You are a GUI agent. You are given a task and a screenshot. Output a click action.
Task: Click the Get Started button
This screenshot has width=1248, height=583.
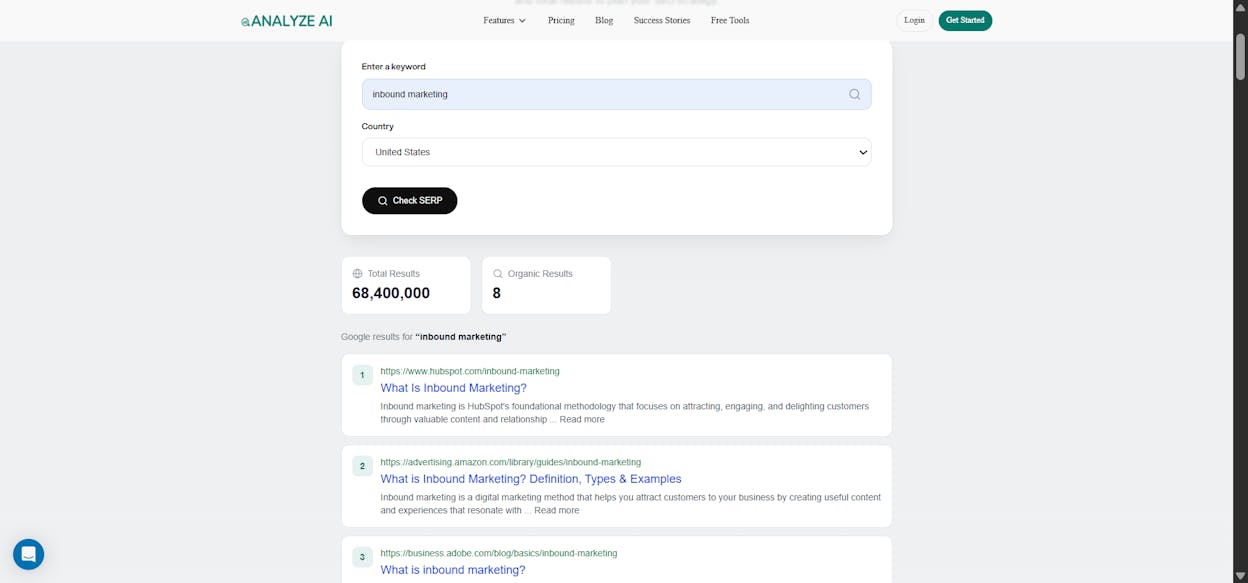tap(965, 20)
